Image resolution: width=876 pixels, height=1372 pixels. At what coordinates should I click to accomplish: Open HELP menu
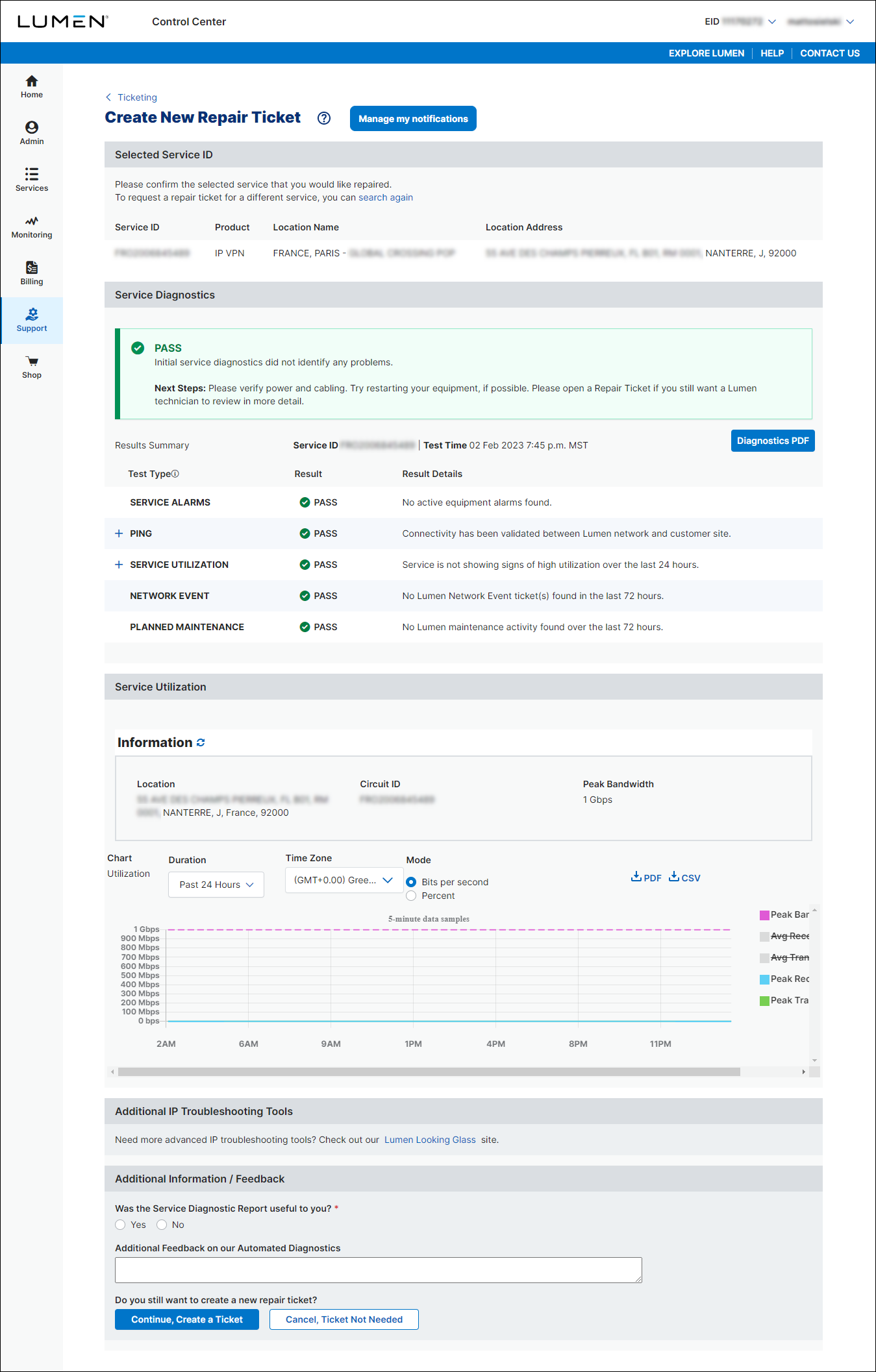pos(772,53)
